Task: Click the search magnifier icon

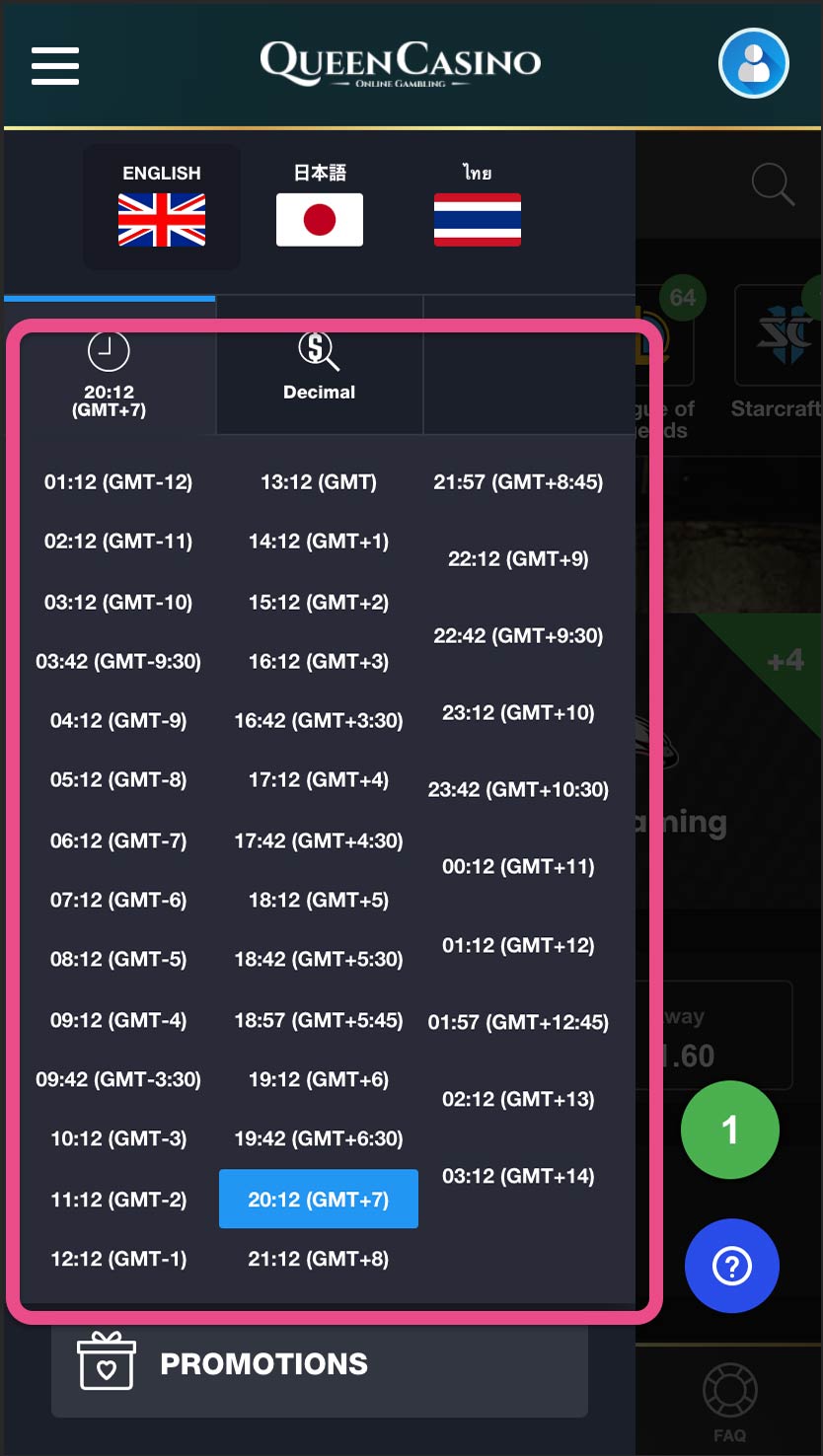Action: coord(773,184)
